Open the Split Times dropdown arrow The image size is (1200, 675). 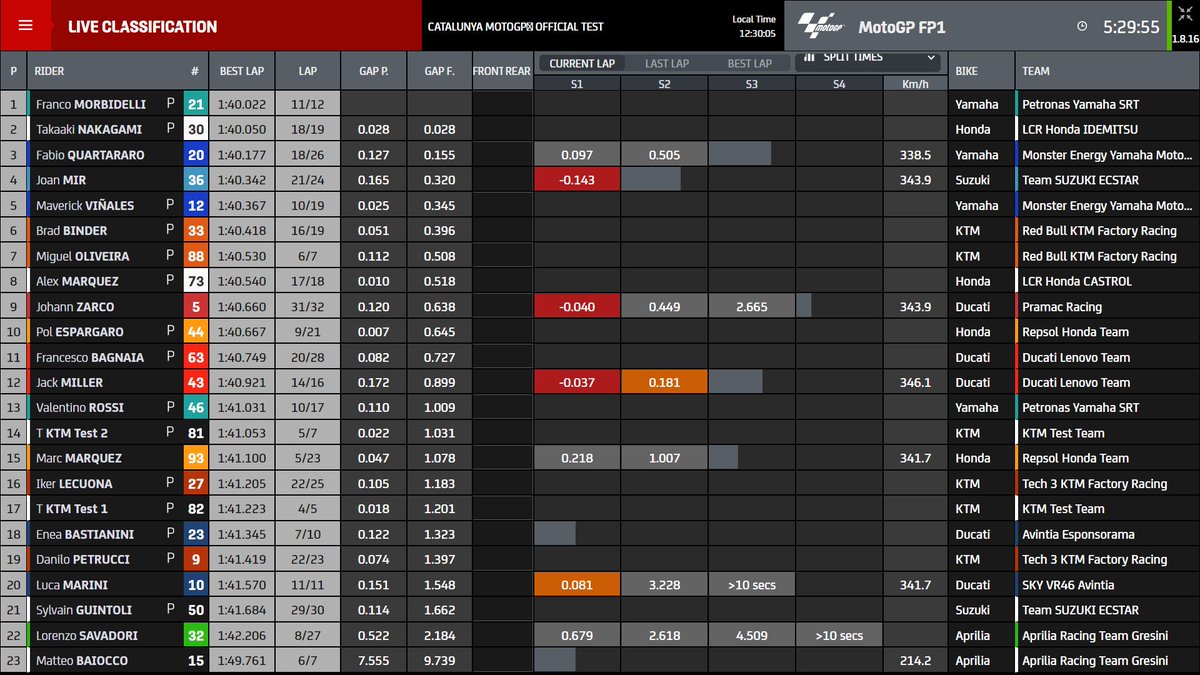pyautogui.click(x=931, y=58)
